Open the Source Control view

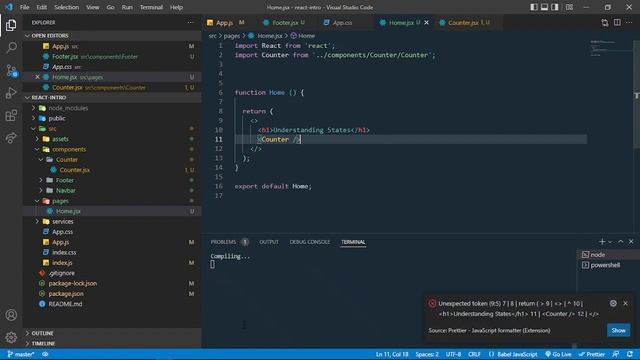coord(11,71)
